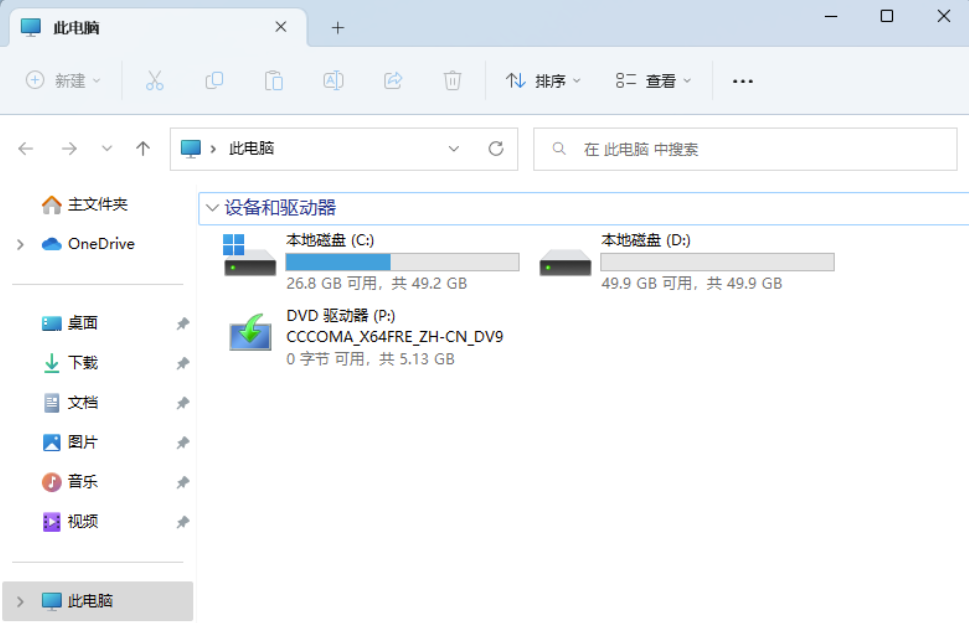Select the 本地磁盘 (D:) drive
This screenshot has width=969, height=623.
tap(686, 262)
